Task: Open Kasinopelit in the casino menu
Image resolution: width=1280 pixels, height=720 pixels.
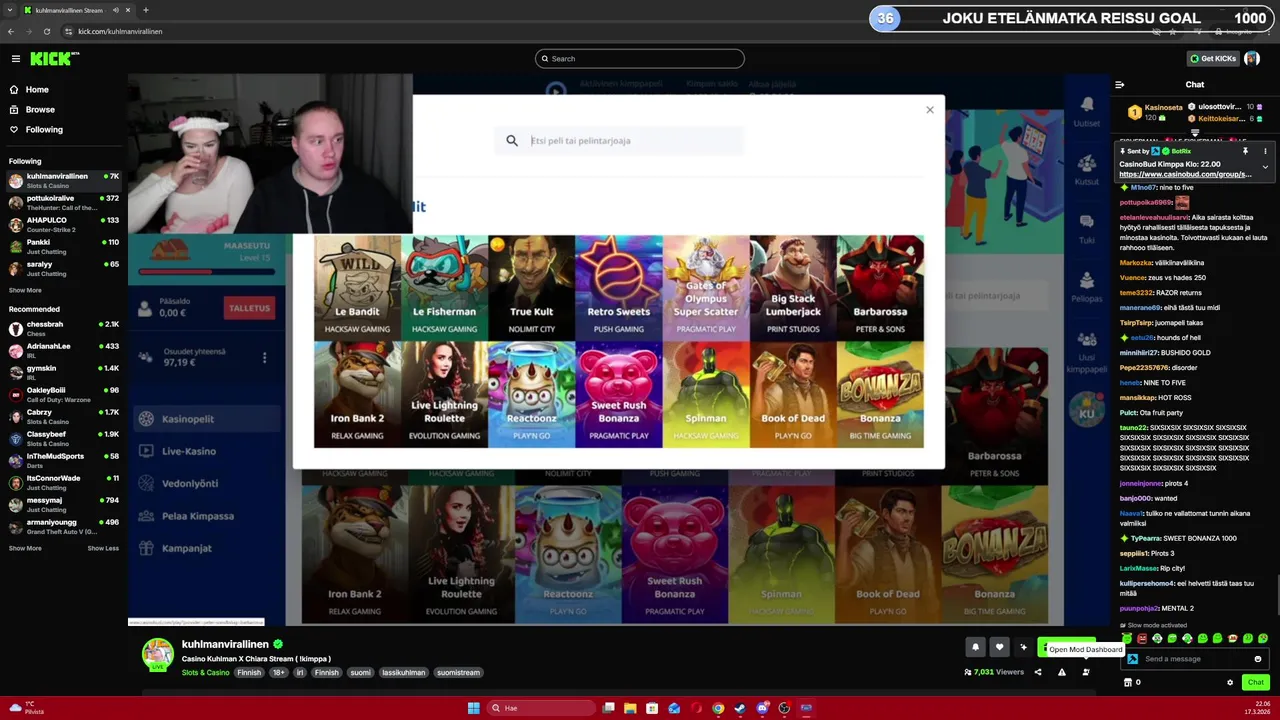Action: pos(208,420)
